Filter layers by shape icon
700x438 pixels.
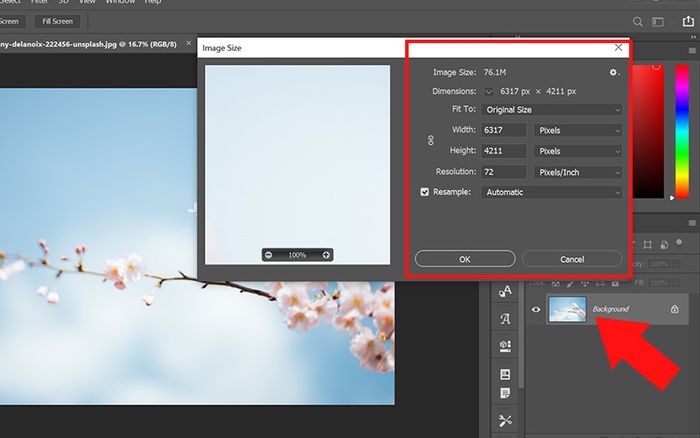pyautogui.click(x=647, y=245)
